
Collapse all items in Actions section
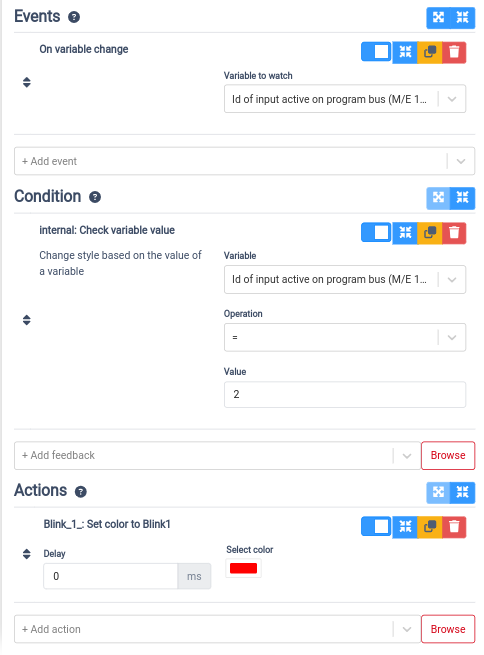click(463, 493)
